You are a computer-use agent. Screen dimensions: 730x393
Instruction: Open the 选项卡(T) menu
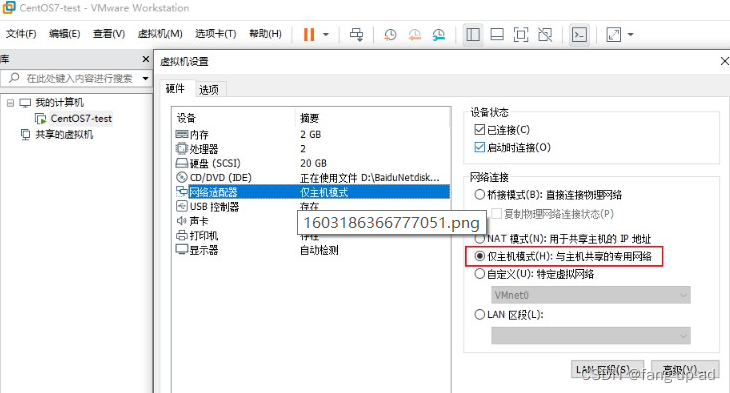pyautogui.click(x=216, y=34)
